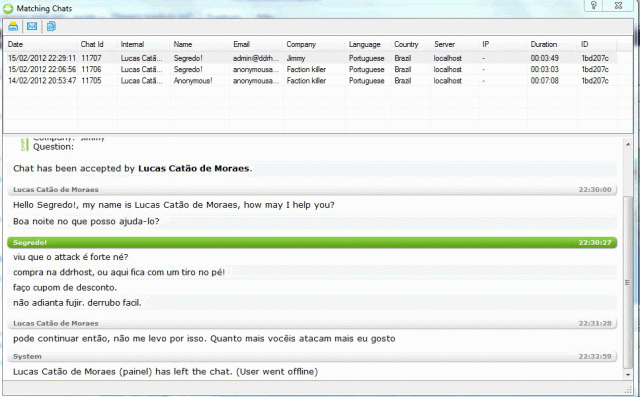Click the Jimmy company cell
The height and width of the screenshot is (397, 640).
(296, 58)
